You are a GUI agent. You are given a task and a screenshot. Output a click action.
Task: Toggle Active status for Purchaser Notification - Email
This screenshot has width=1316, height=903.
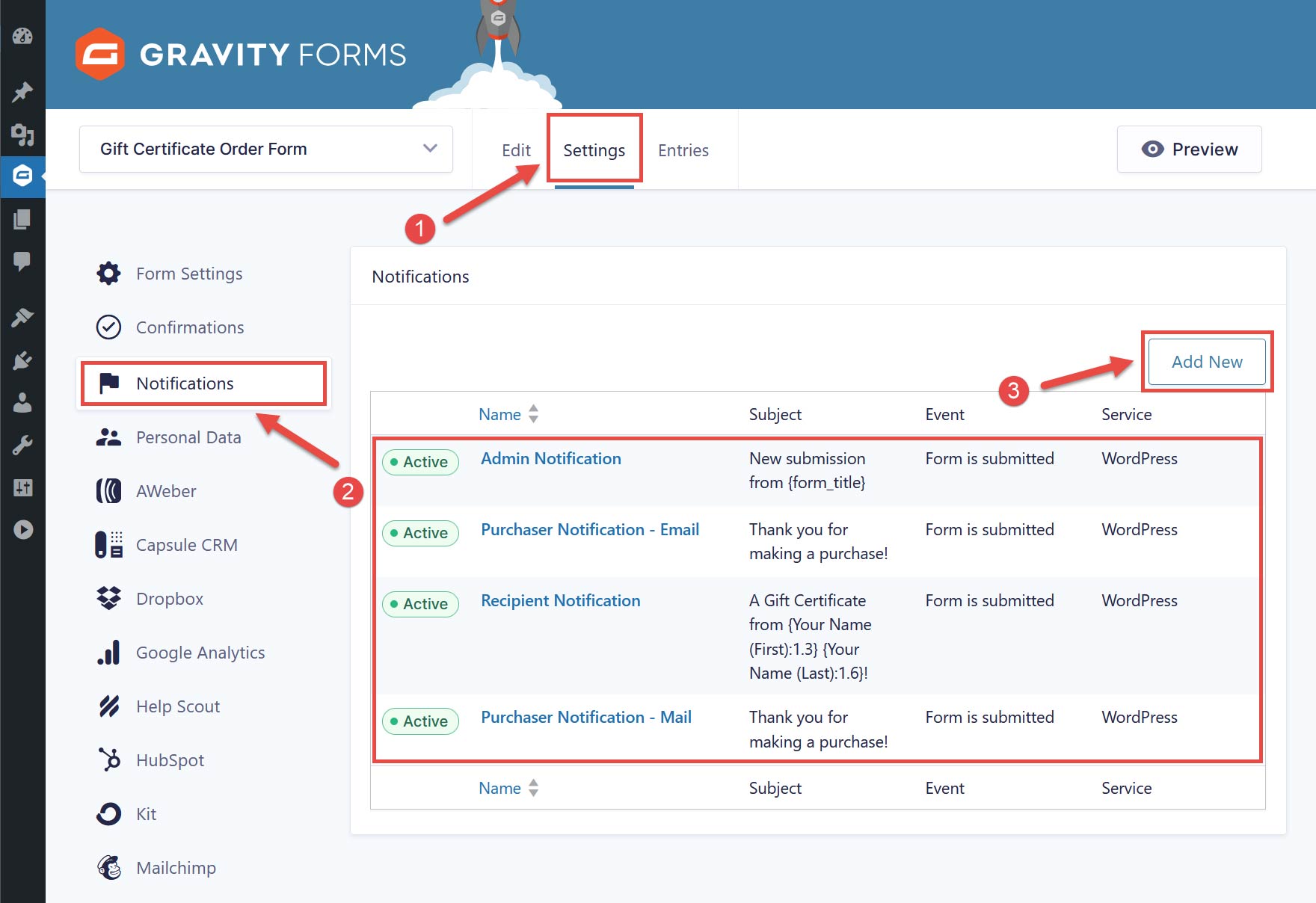(420, 533)
